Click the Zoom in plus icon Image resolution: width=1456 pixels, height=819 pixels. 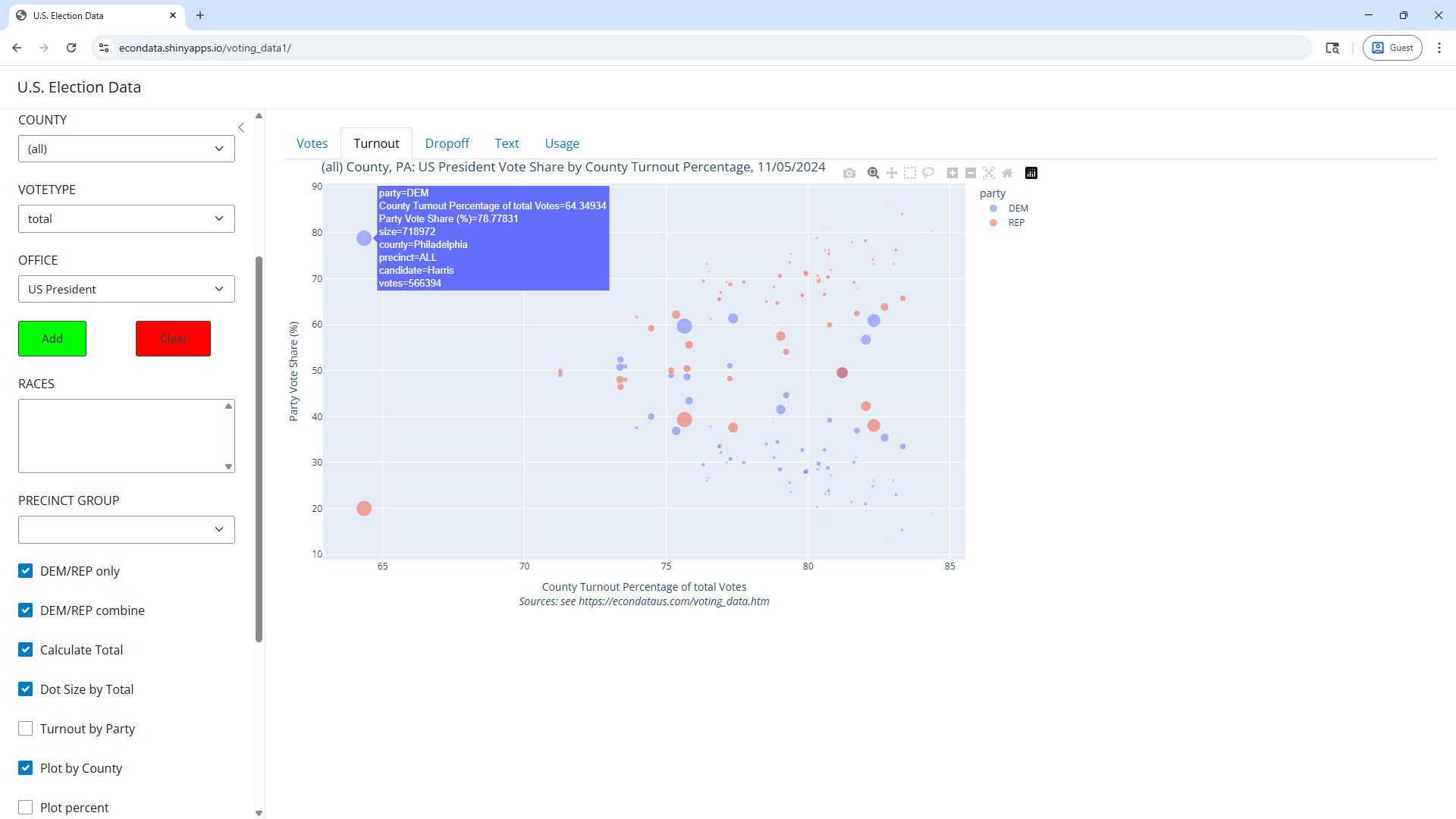pos(952,173)
